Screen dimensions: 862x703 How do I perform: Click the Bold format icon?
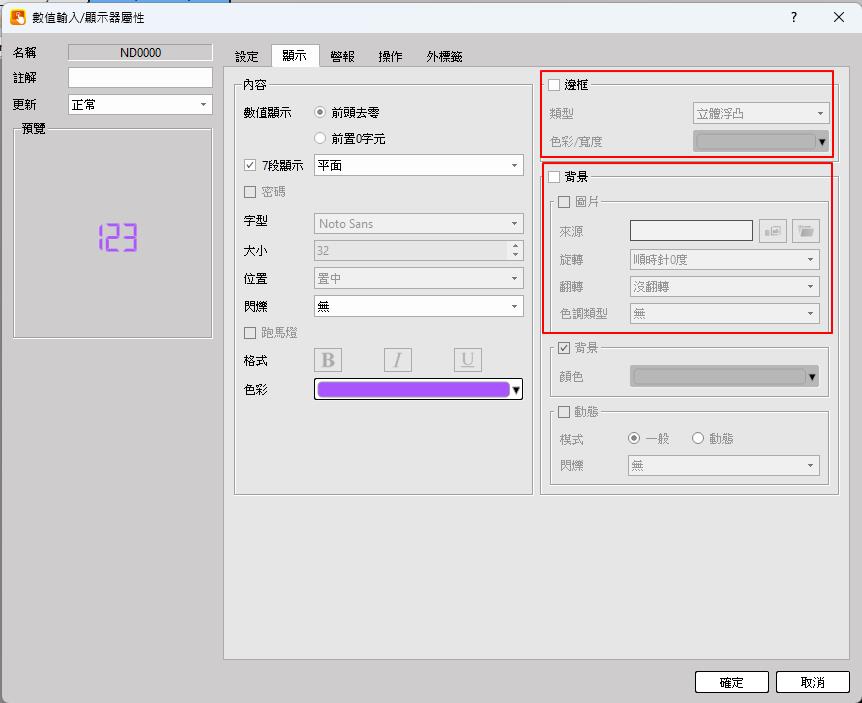pyautogui.click(x=328, y=360)
